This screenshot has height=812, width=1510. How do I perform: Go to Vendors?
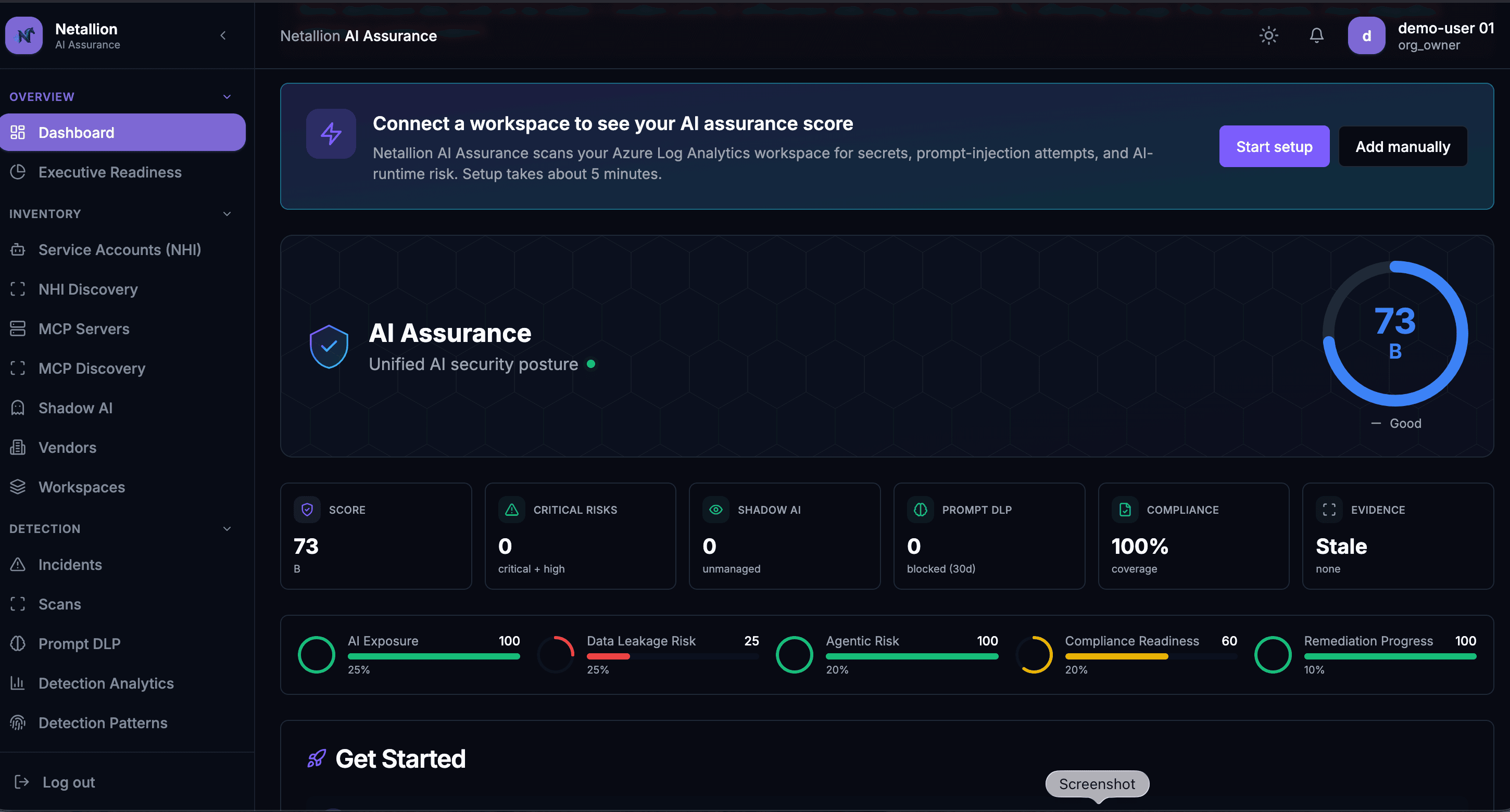coord(122,447)
